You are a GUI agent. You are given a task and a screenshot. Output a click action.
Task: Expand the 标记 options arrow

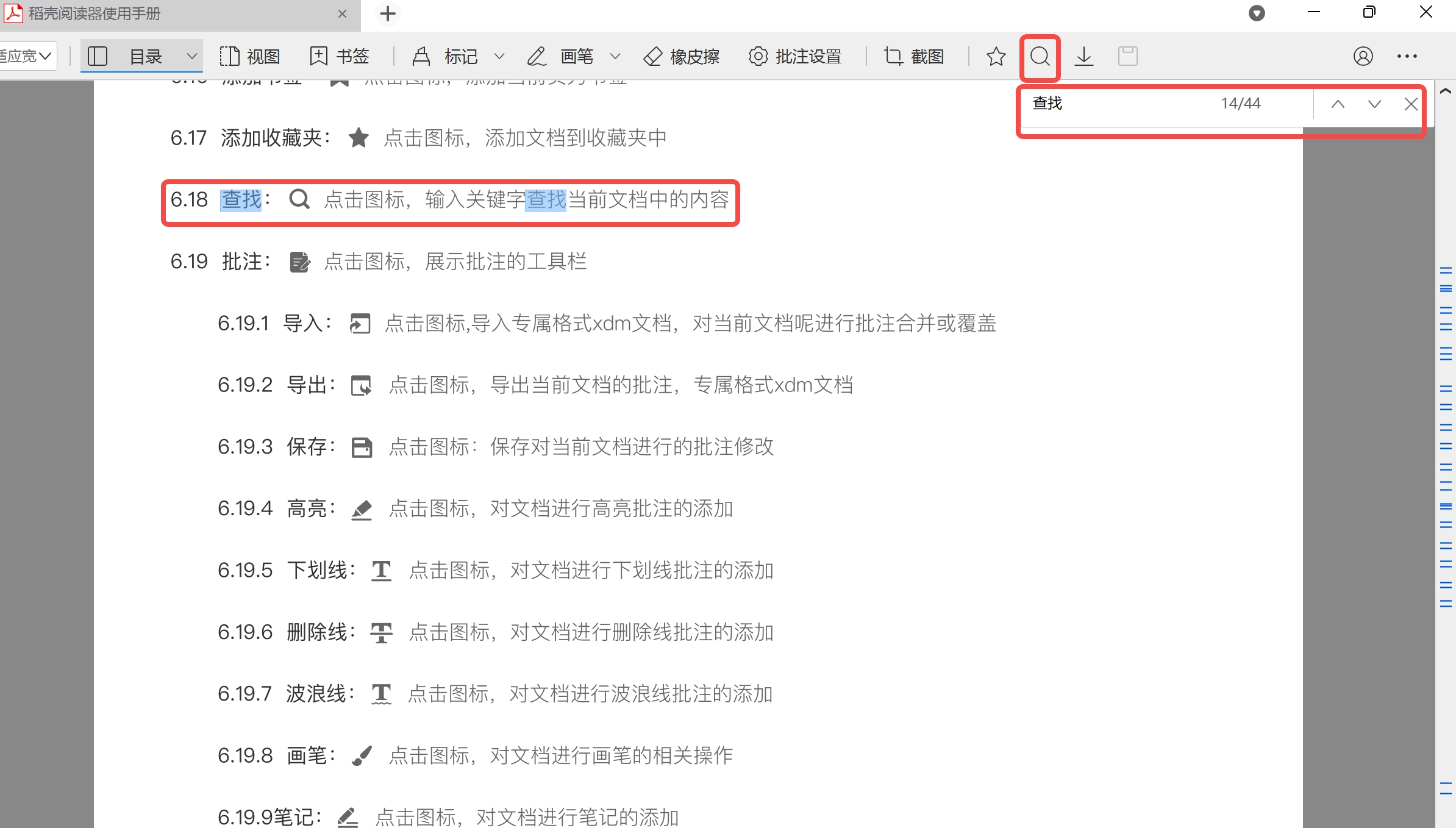pyautogui.click(x=499, y=57)
